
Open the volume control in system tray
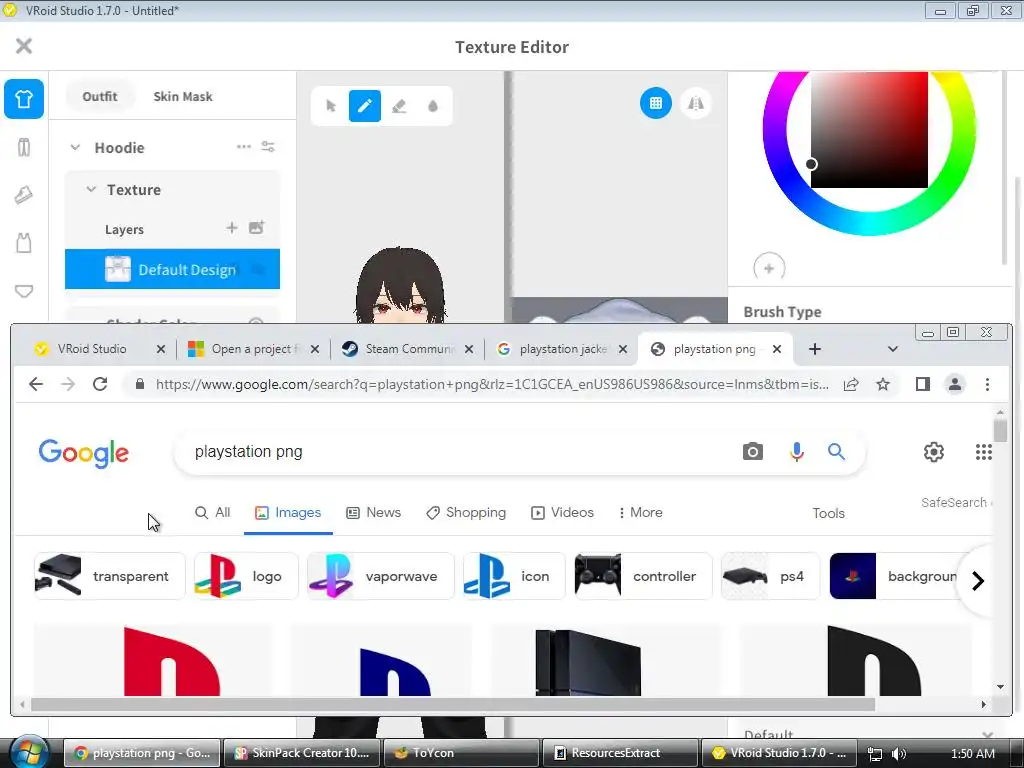point(899,754)
